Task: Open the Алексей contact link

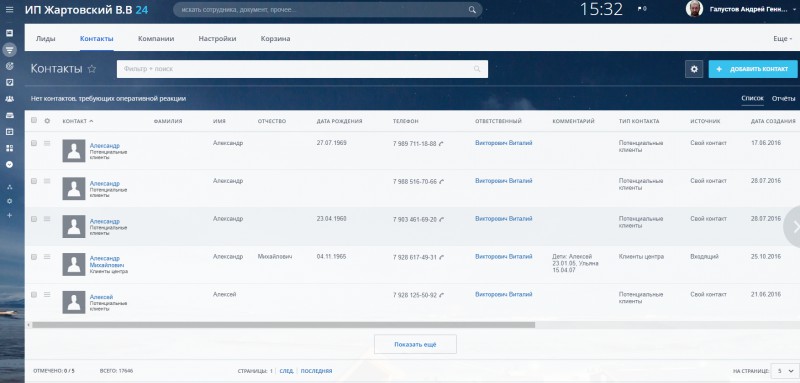Action: tap(101, 297)
